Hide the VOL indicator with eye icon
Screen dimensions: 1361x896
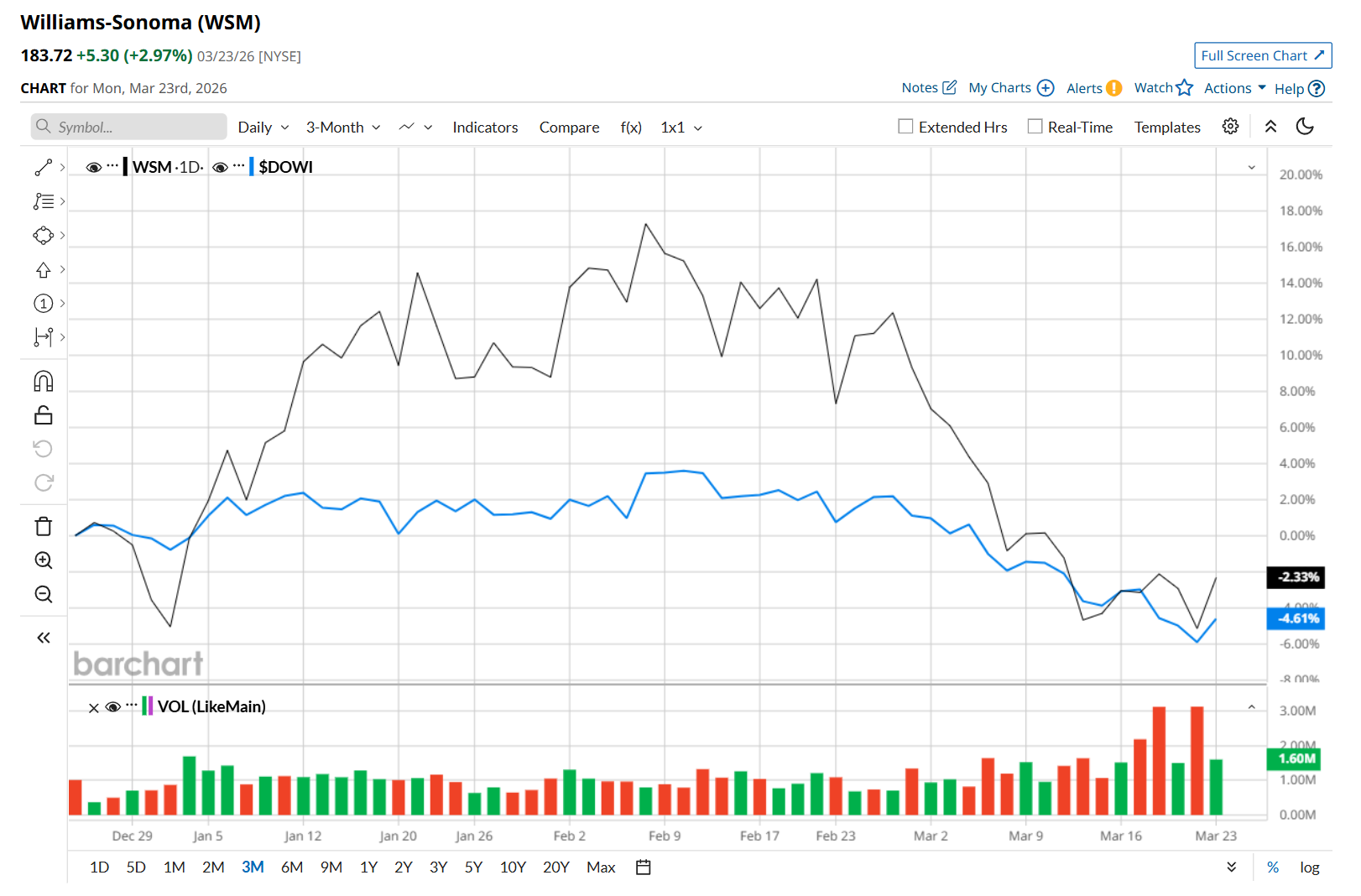[x=113, y=707]
